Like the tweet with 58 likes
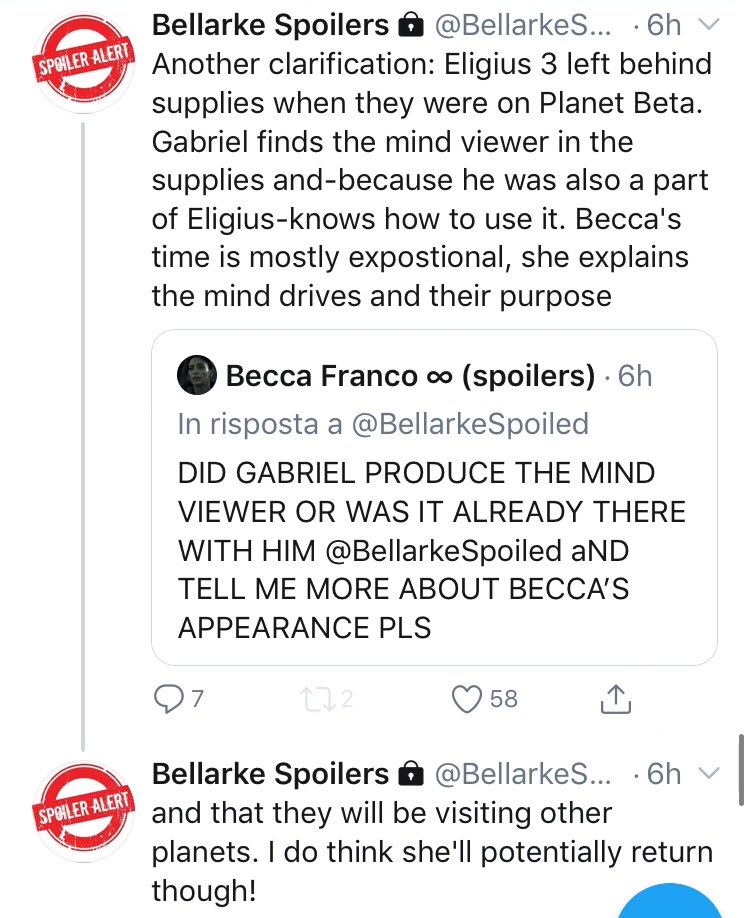 tap(468, 699)
